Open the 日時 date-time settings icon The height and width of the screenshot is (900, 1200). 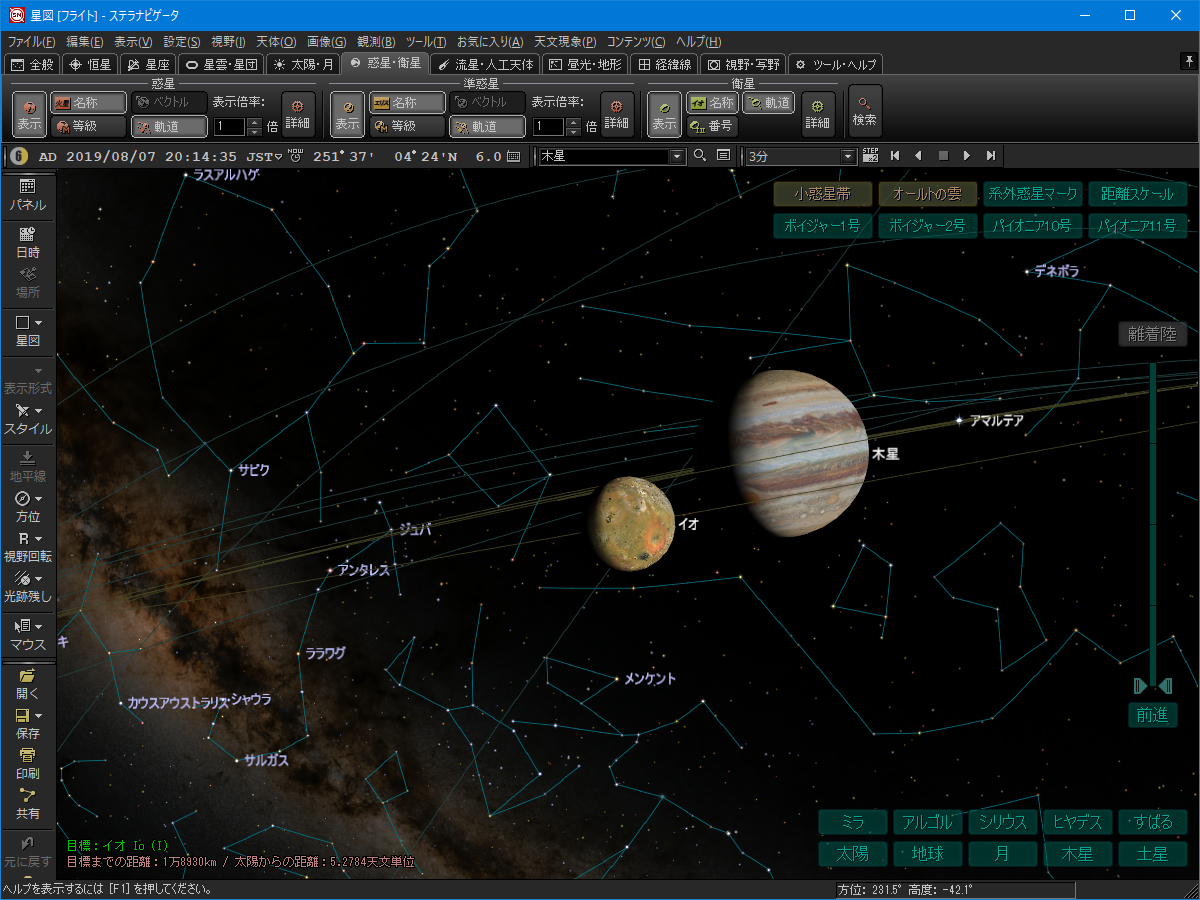(x=27, y=243)
